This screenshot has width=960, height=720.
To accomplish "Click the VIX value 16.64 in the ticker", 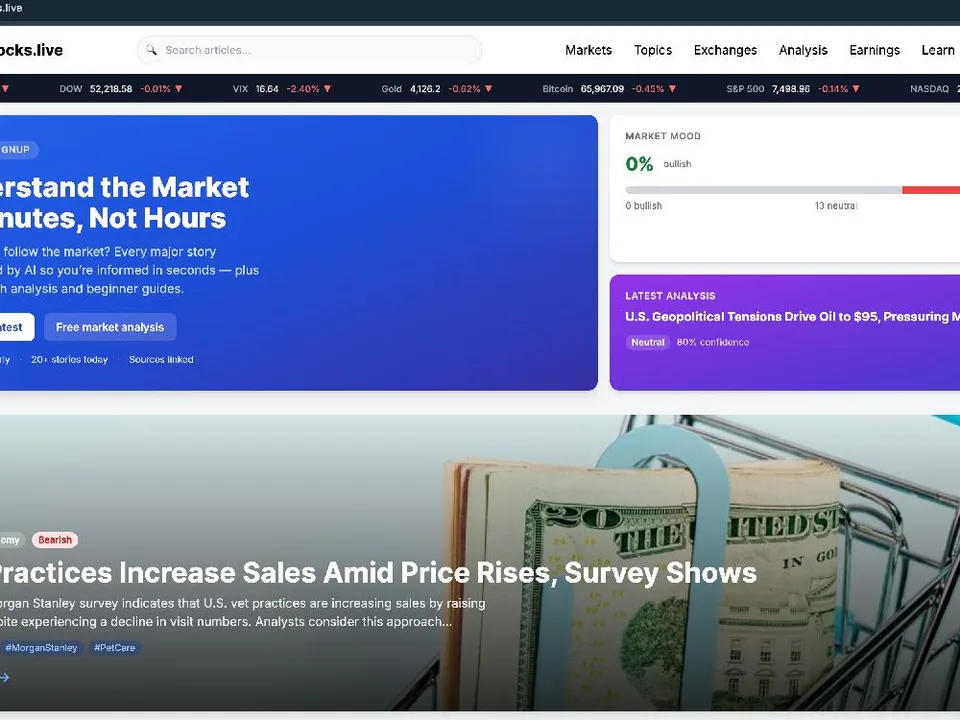I will click(267, 89).
